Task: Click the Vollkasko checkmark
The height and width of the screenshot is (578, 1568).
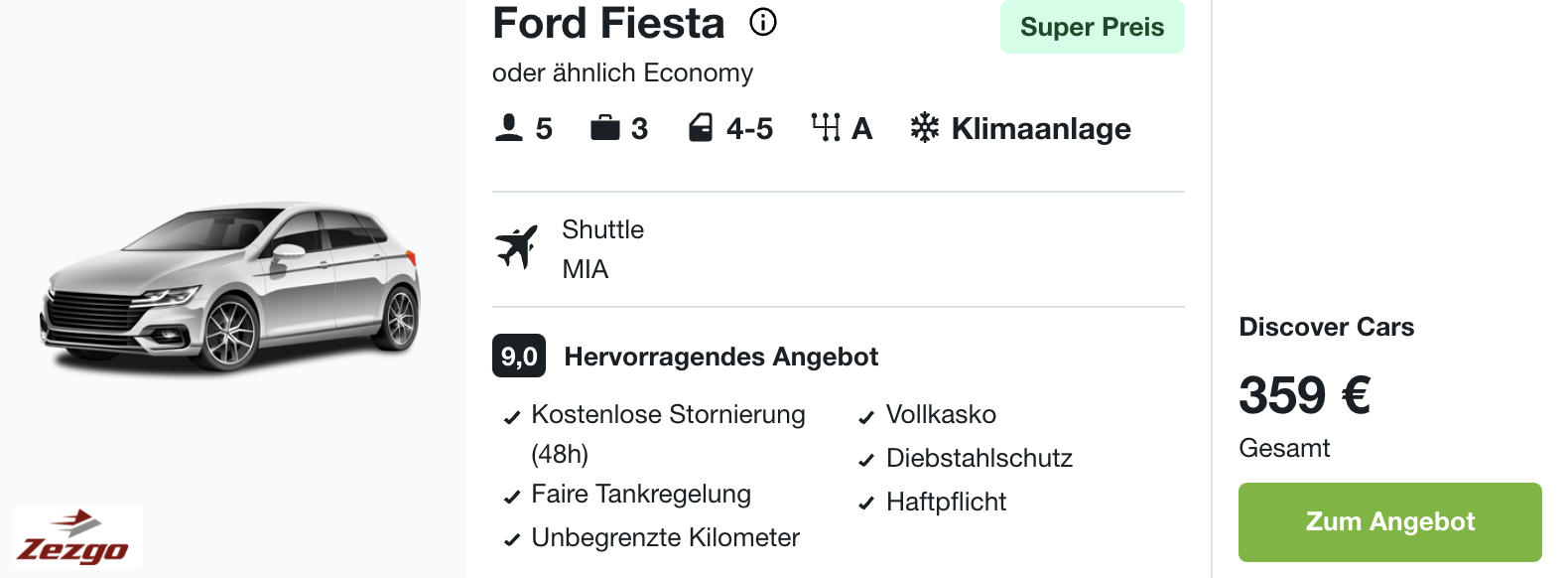Action: (x=866, y=417)
